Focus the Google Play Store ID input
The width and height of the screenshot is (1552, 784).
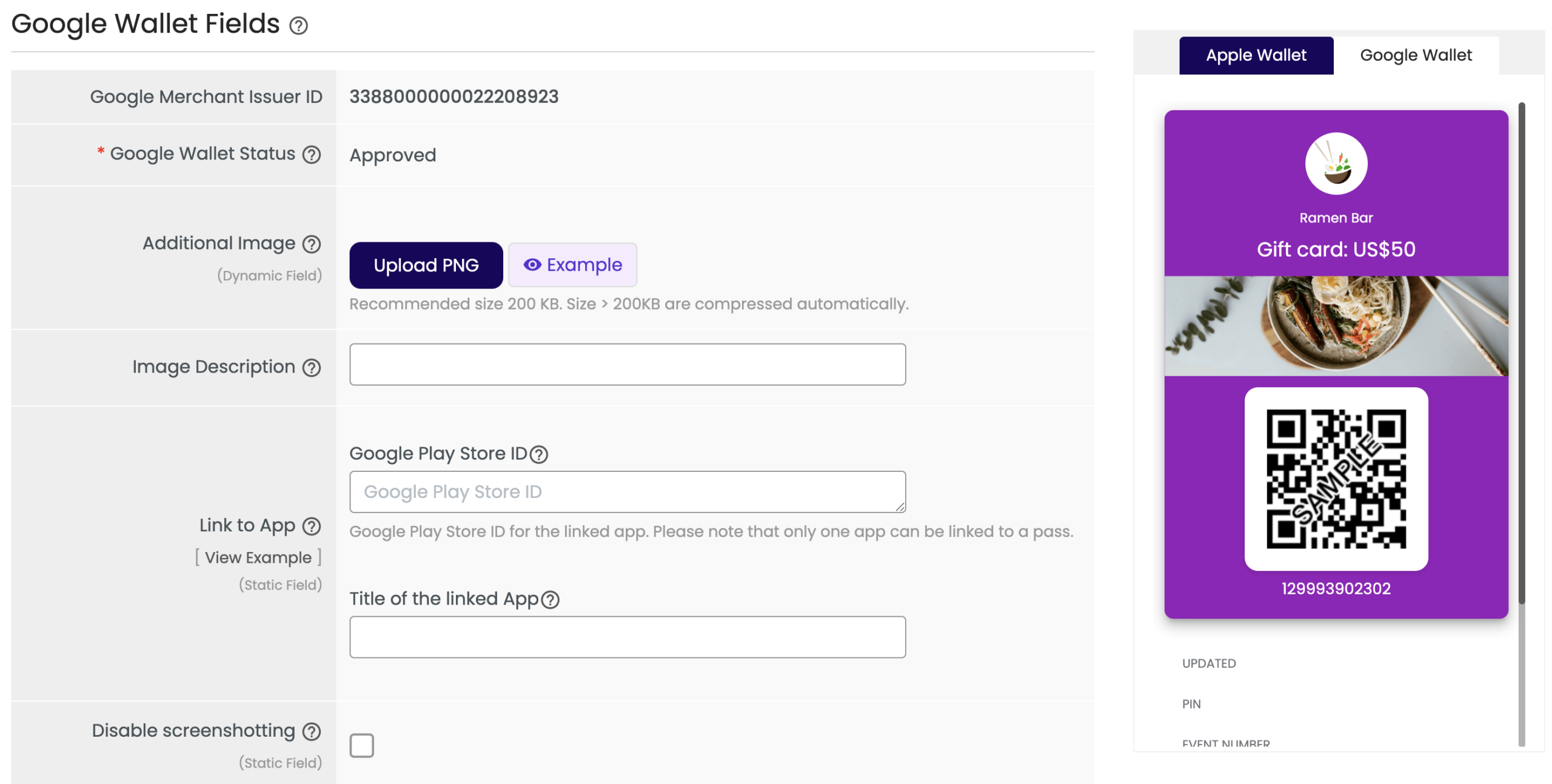point(627,492)
